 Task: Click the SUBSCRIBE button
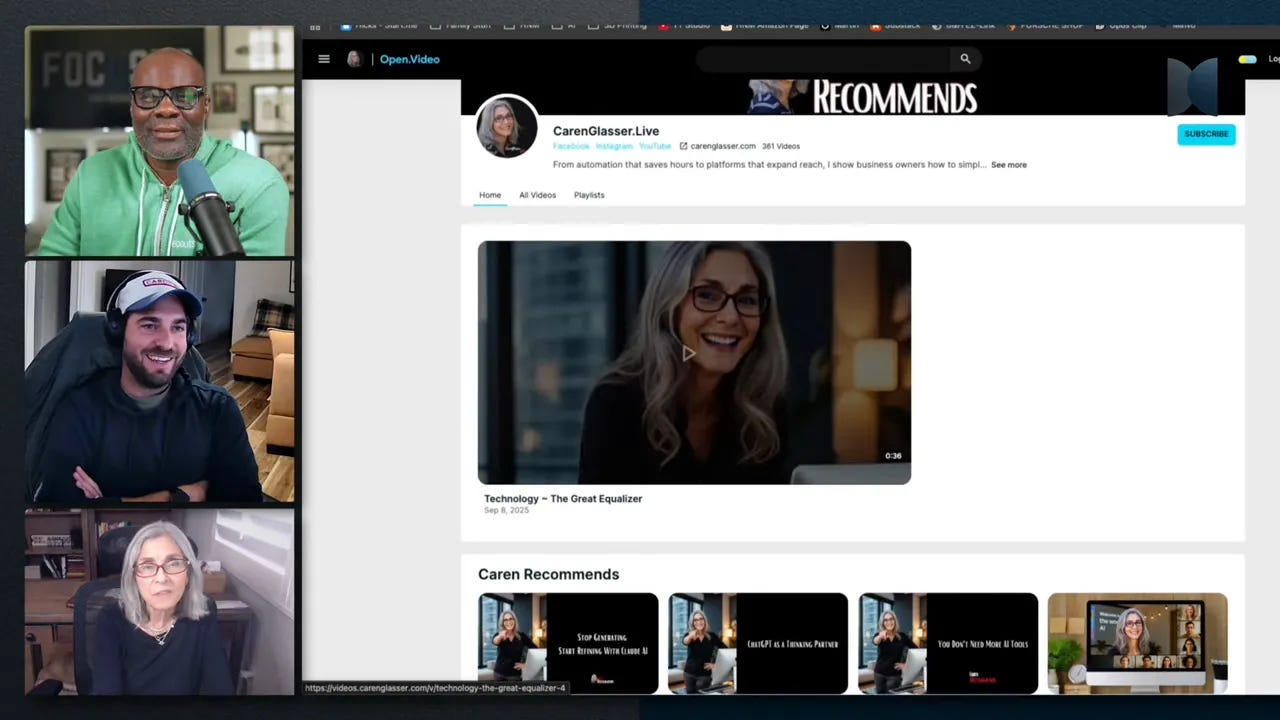(x=1206, y=133)
